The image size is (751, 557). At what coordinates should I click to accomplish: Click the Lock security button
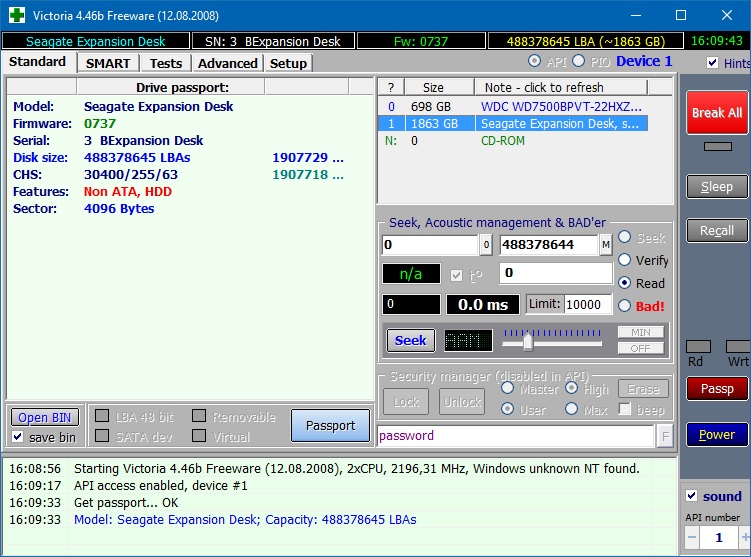pos(406,401)
